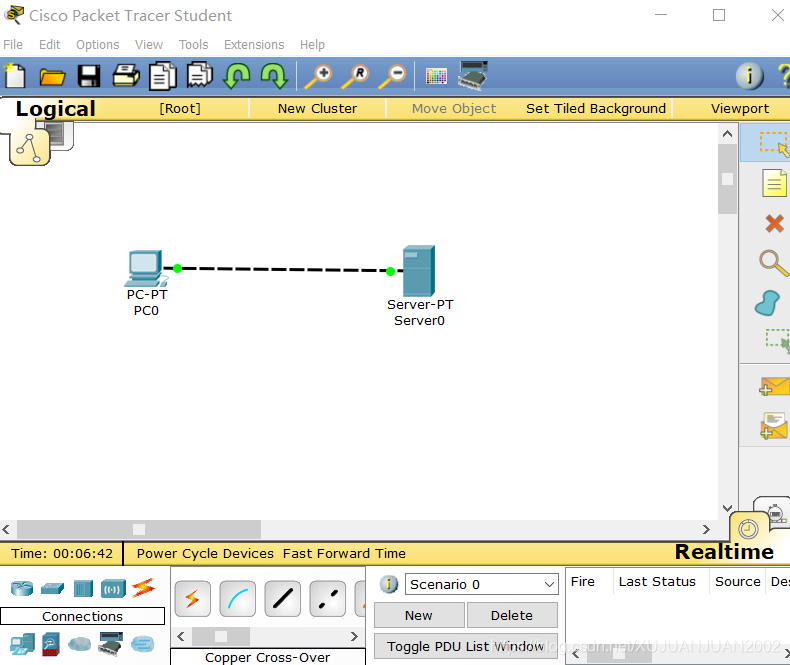Open the Tools menu
The width and height of the screenshot is (790, 665).
pyautogui.click(x=193, y=45)
